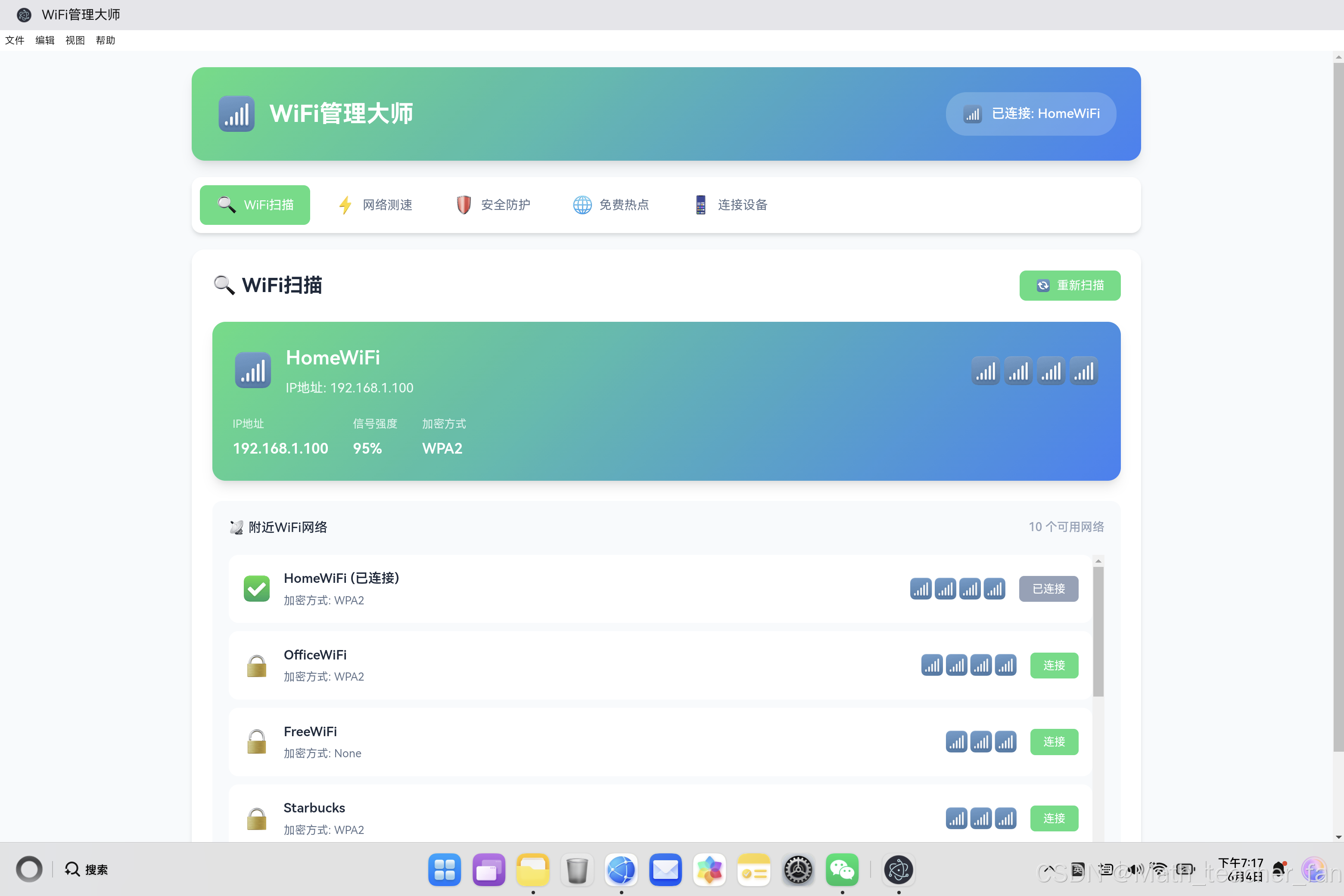This screenshot has height=896, width=1344.
Task: Click the WPA2 value in the HomeWiFi card
Action: 442,448
